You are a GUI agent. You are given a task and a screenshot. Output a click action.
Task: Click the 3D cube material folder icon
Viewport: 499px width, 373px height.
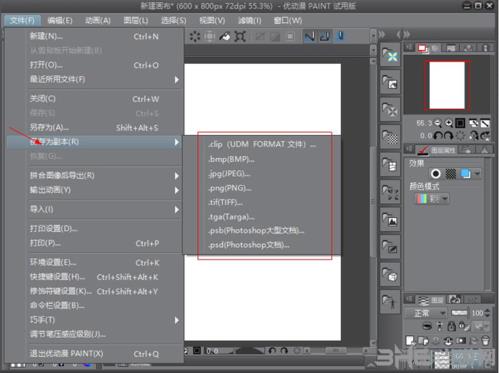click(x=390, y=274)
